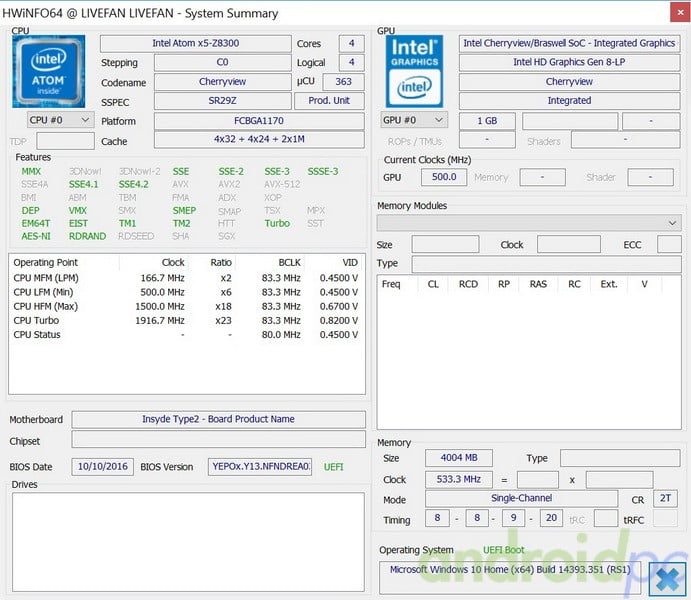Image resolution: width=691 pixels, height=600 pixels.
Task: Click the memory timing value 20
Action: point(551,518)
